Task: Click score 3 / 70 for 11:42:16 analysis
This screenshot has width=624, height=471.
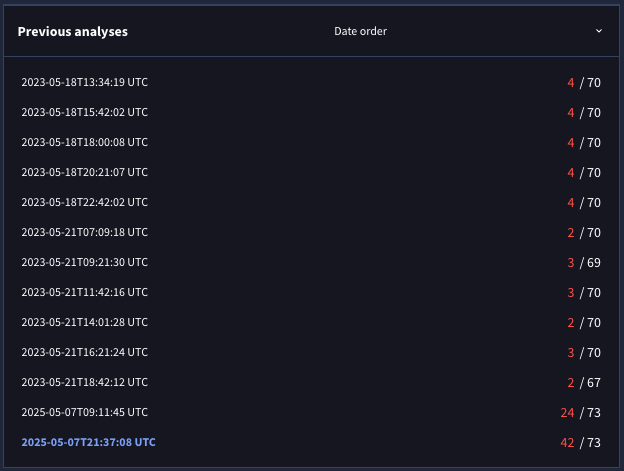Action: click(584, 293)
